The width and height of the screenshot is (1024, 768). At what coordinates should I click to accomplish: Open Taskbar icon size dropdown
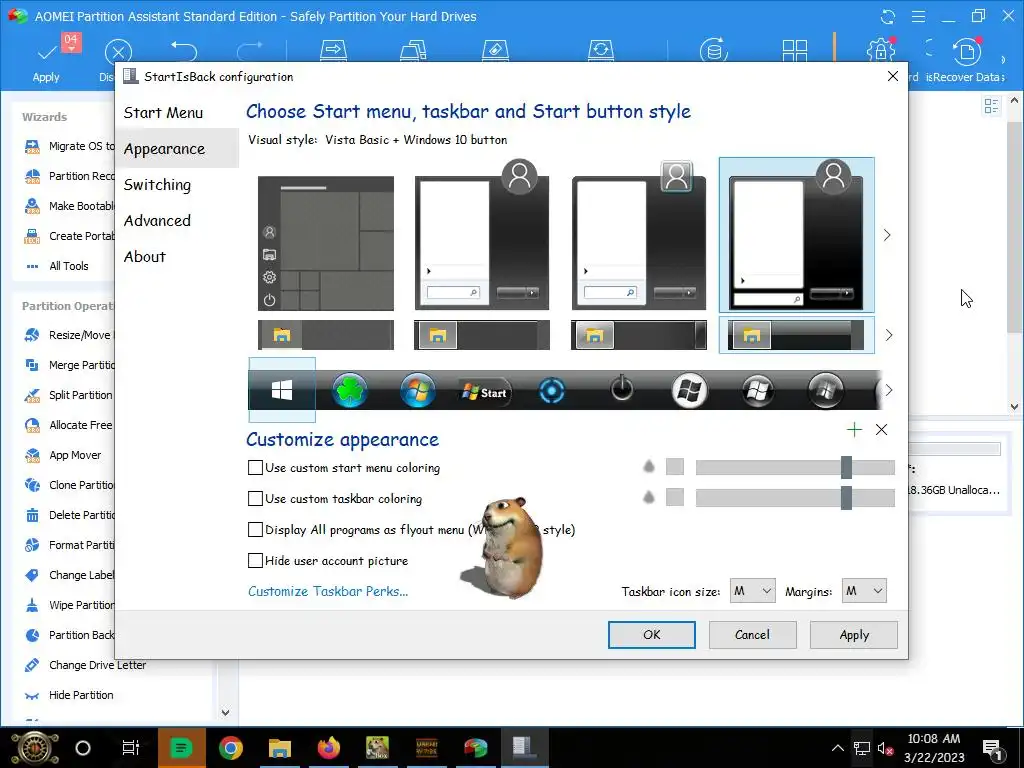tap(752, 591)
